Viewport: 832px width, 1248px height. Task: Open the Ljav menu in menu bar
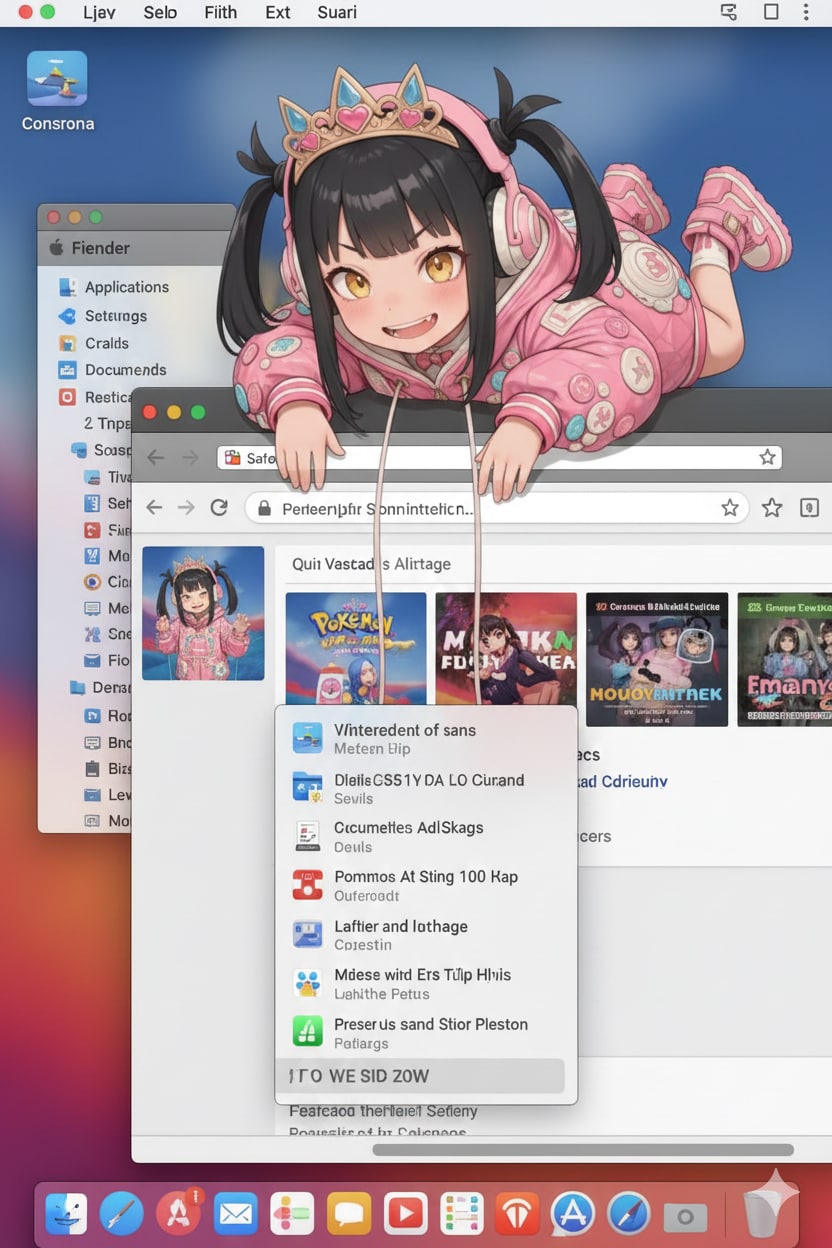point(100,12)
